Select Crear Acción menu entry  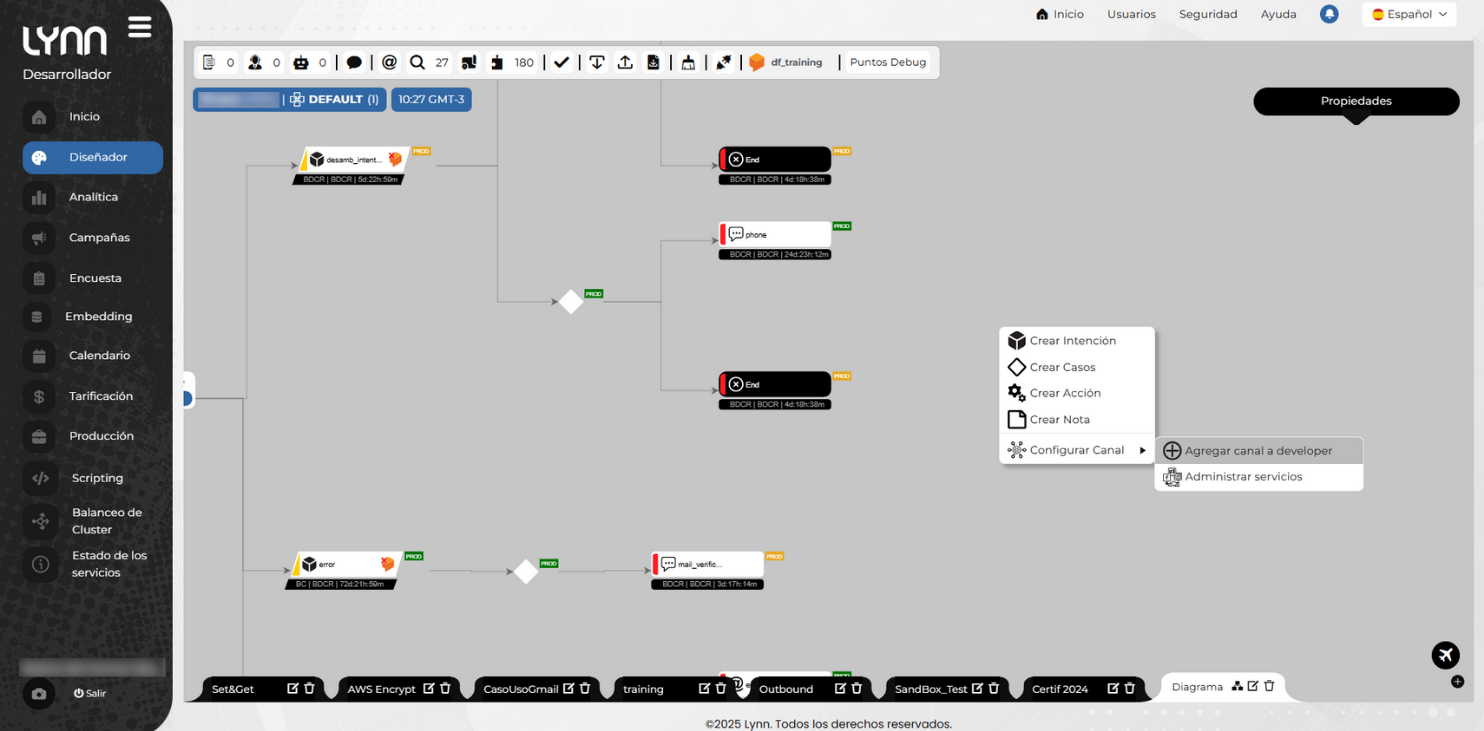point(1077,393)
